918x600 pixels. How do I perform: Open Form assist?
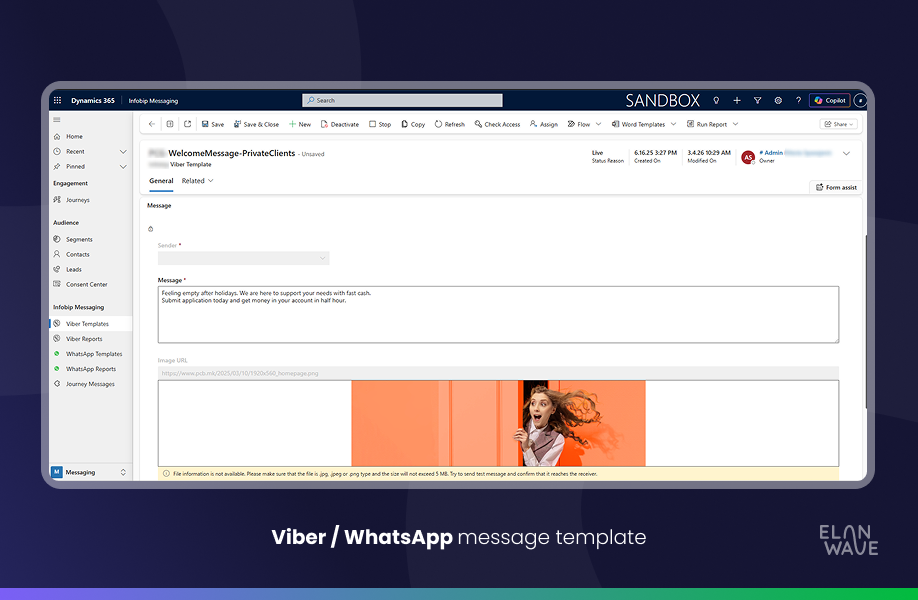836,187
